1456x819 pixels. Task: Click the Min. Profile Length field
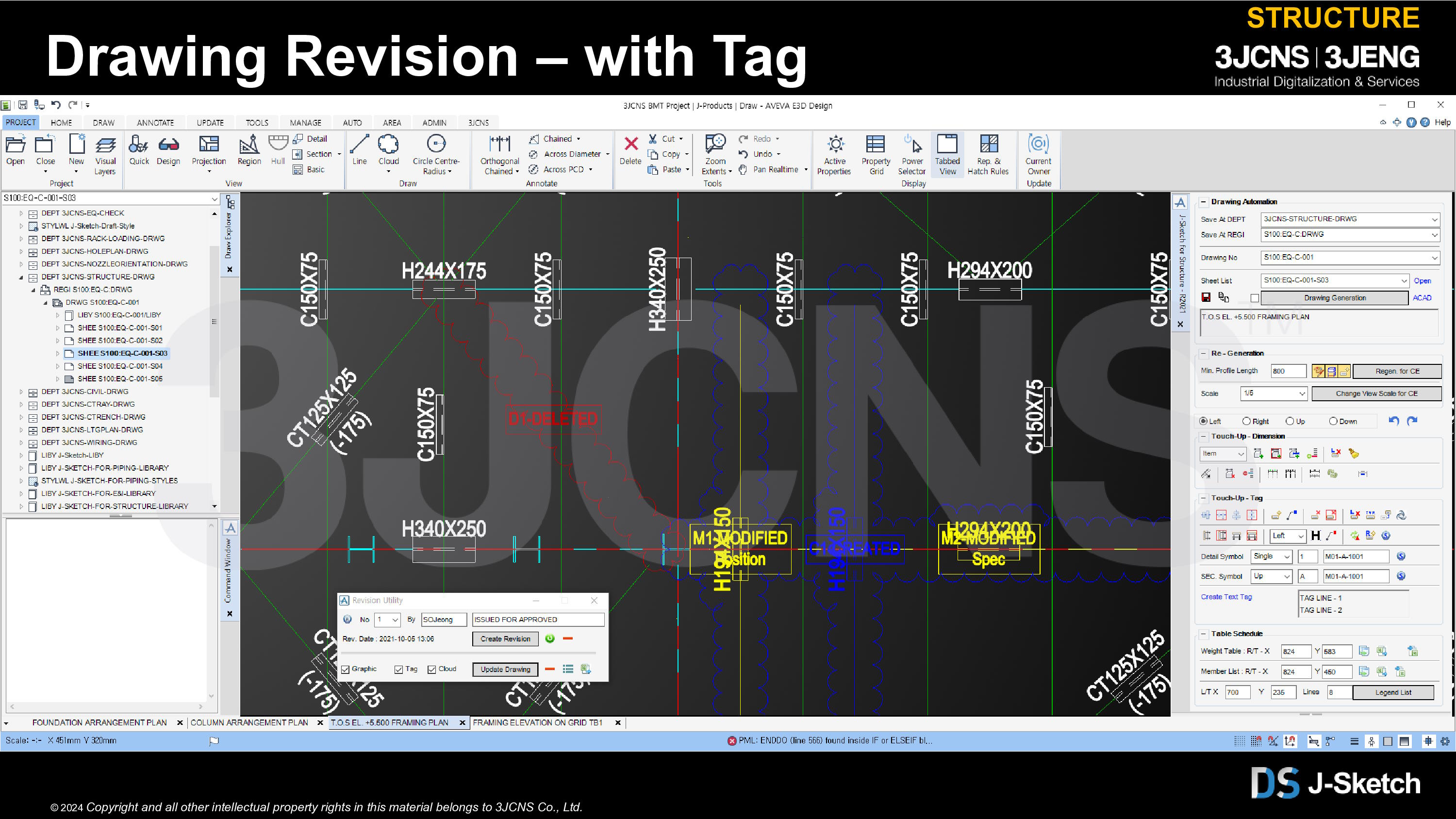1288,371
